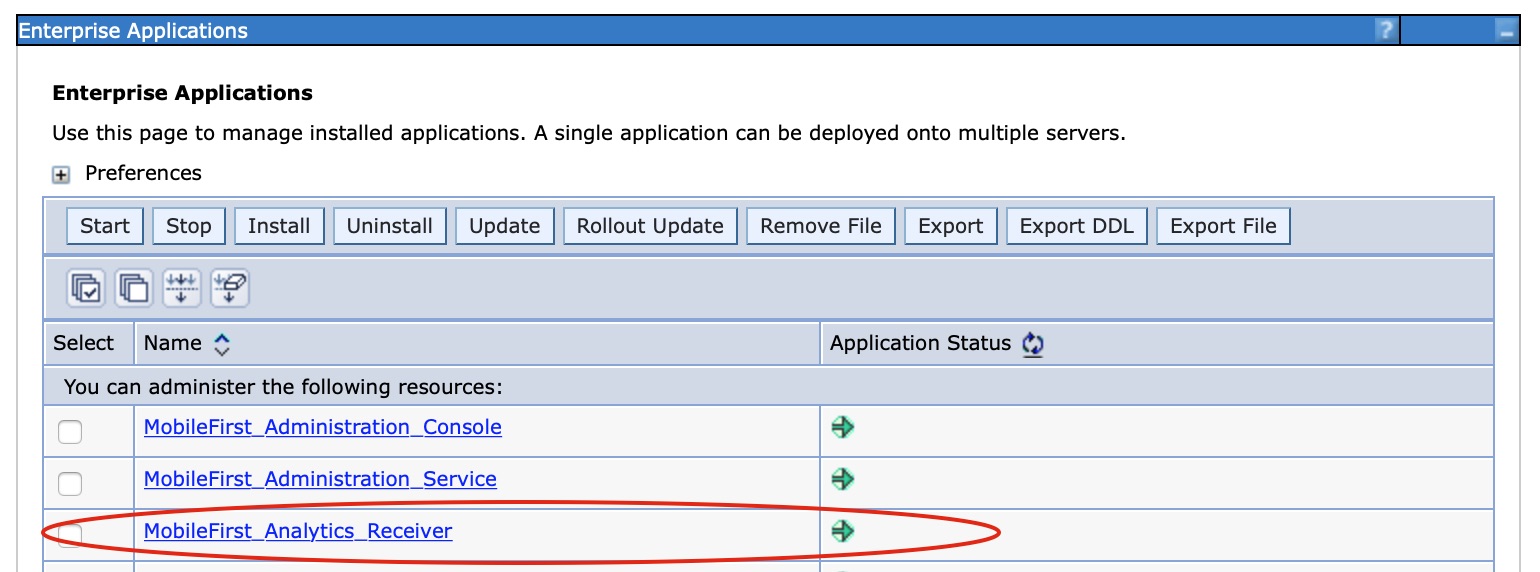Click the Preferences label

[143, 173]
